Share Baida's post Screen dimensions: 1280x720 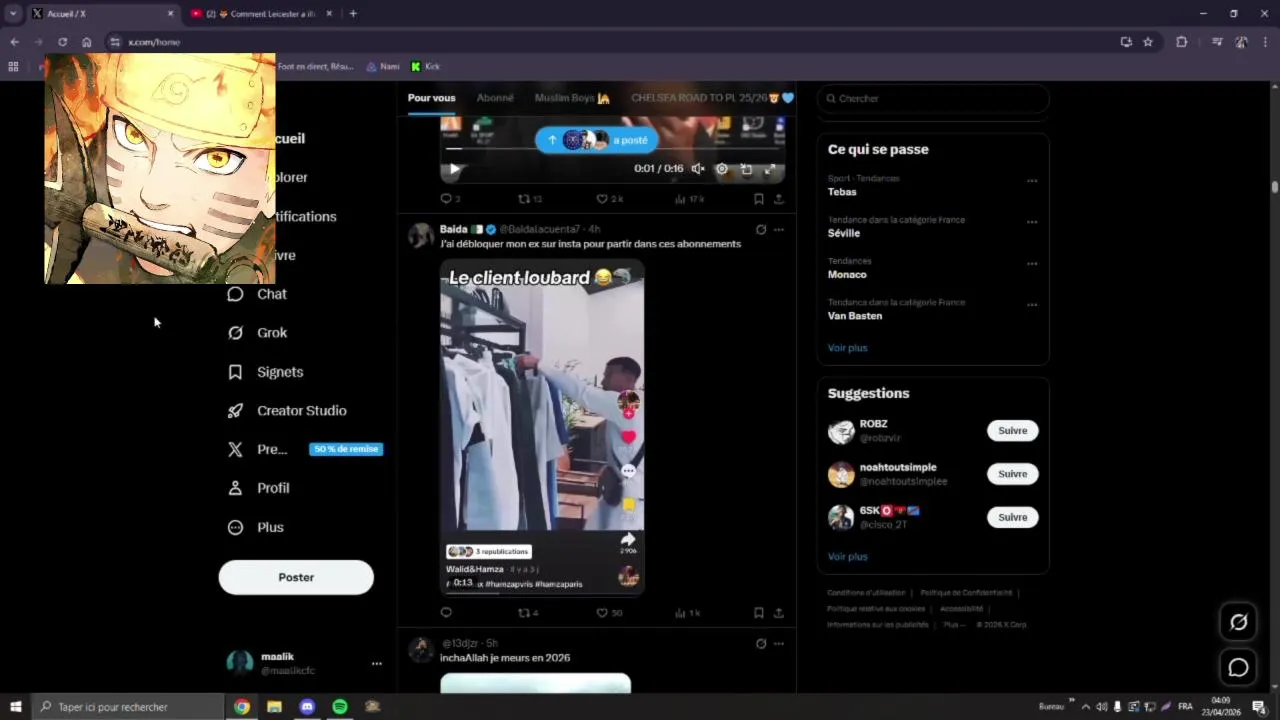pyautogui.click(x=779, y=613)
